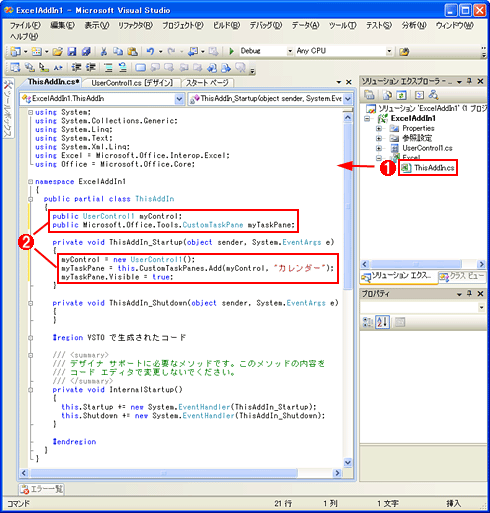
Task: Open the ファイル(F) menu
Action: tap(25, 25)
